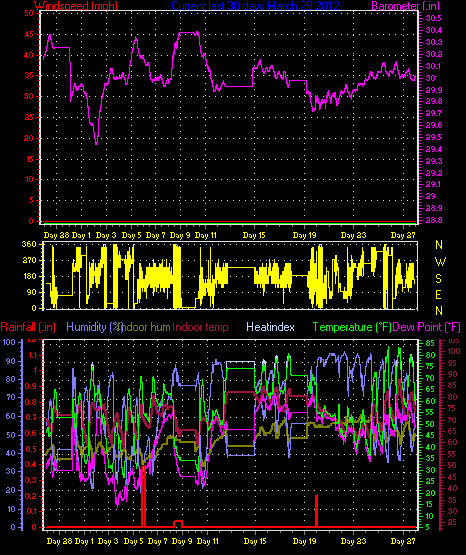
Task: Select 'Day 11' under the windspeed chart
Action: [206, 235]
